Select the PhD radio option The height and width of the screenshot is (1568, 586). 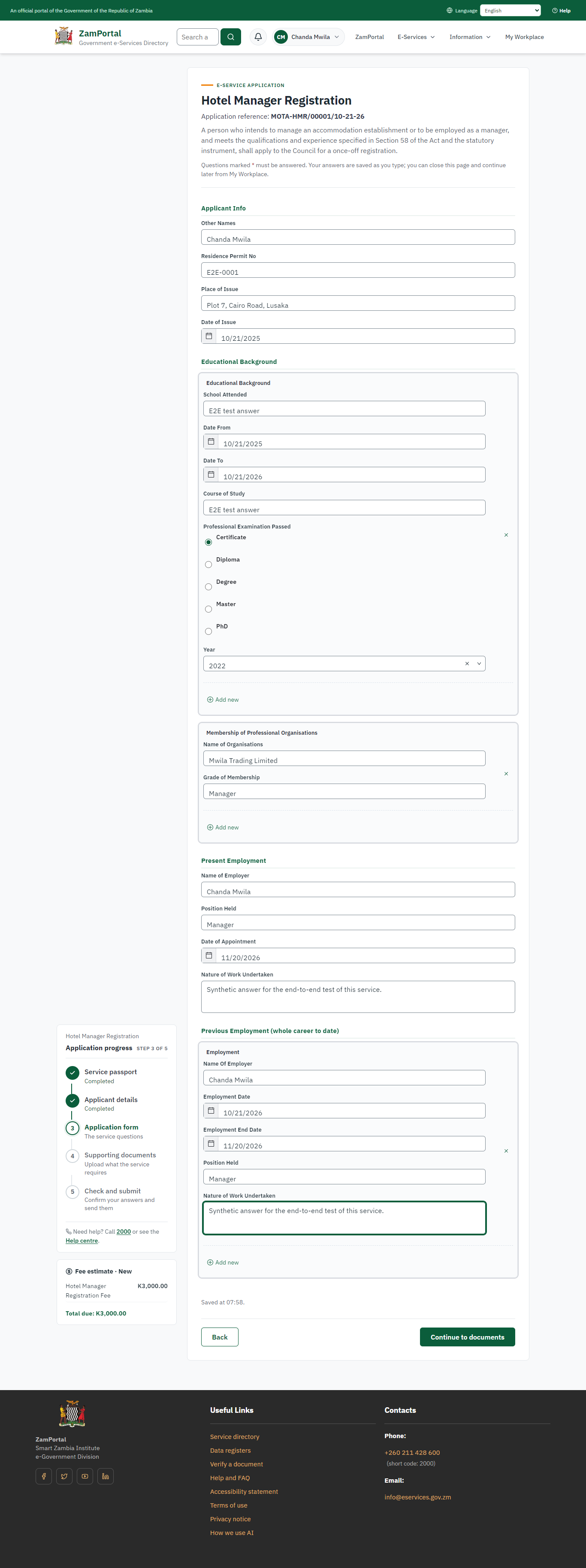pos(208,631)
